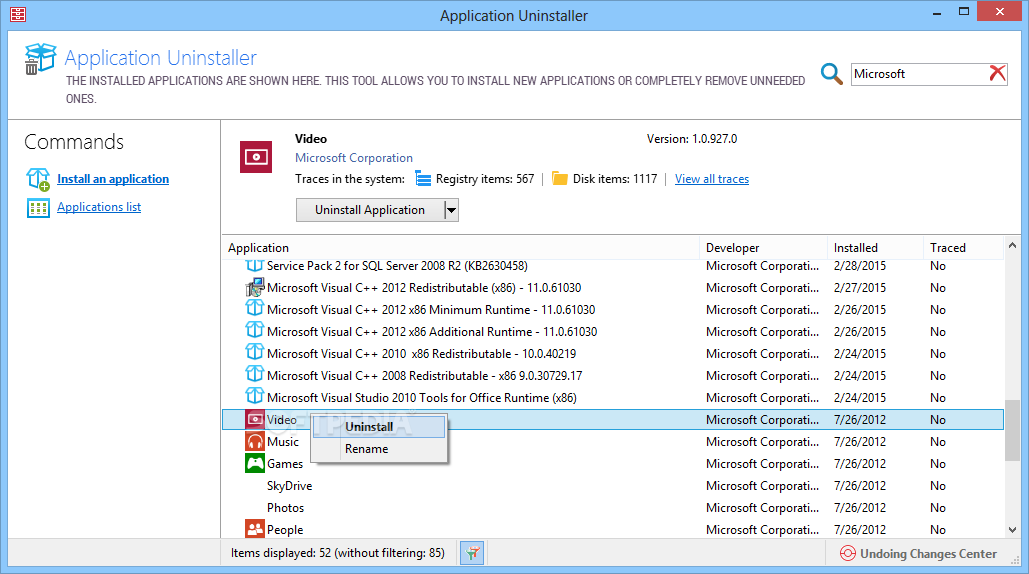Open the View all traces link
This screenshot has width=1029, height=574.
(712, 179)
